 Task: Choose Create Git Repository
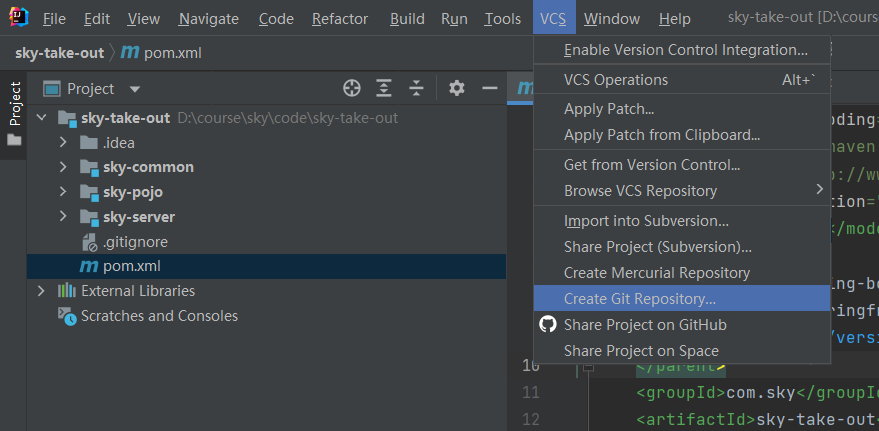[x=682, y=298]
